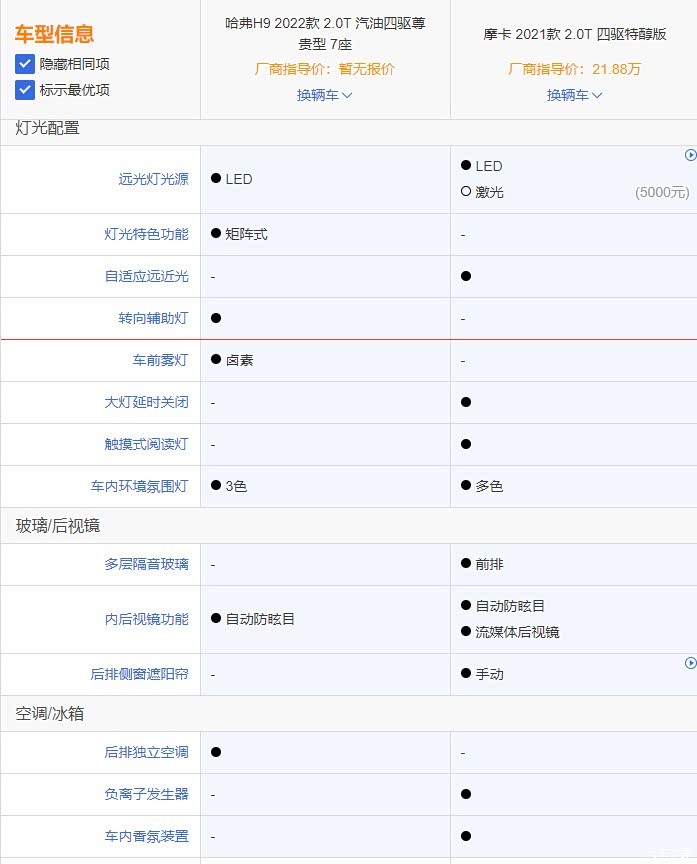The image size is (697, 864).
Task: Uncheck the 标示最优项 checkbox
Action: (25, 90)
